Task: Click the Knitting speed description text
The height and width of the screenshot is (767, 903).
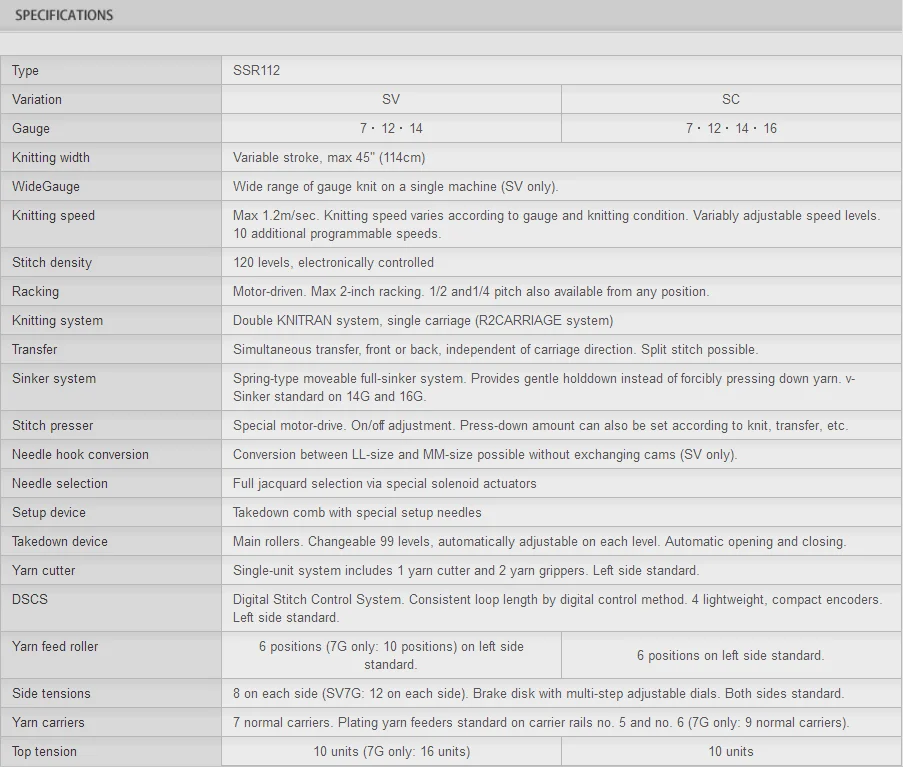Action: pyautogui.click(x=556, y=225)
